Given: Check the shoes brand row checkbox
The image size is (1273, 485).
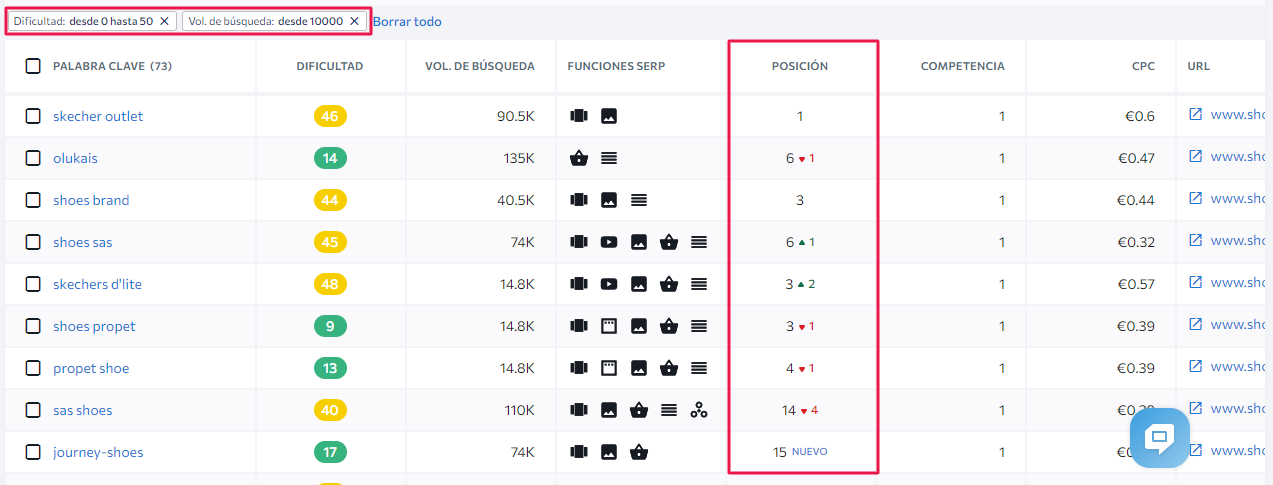Looking at the screenshot, I should click(x=33, y=200).
